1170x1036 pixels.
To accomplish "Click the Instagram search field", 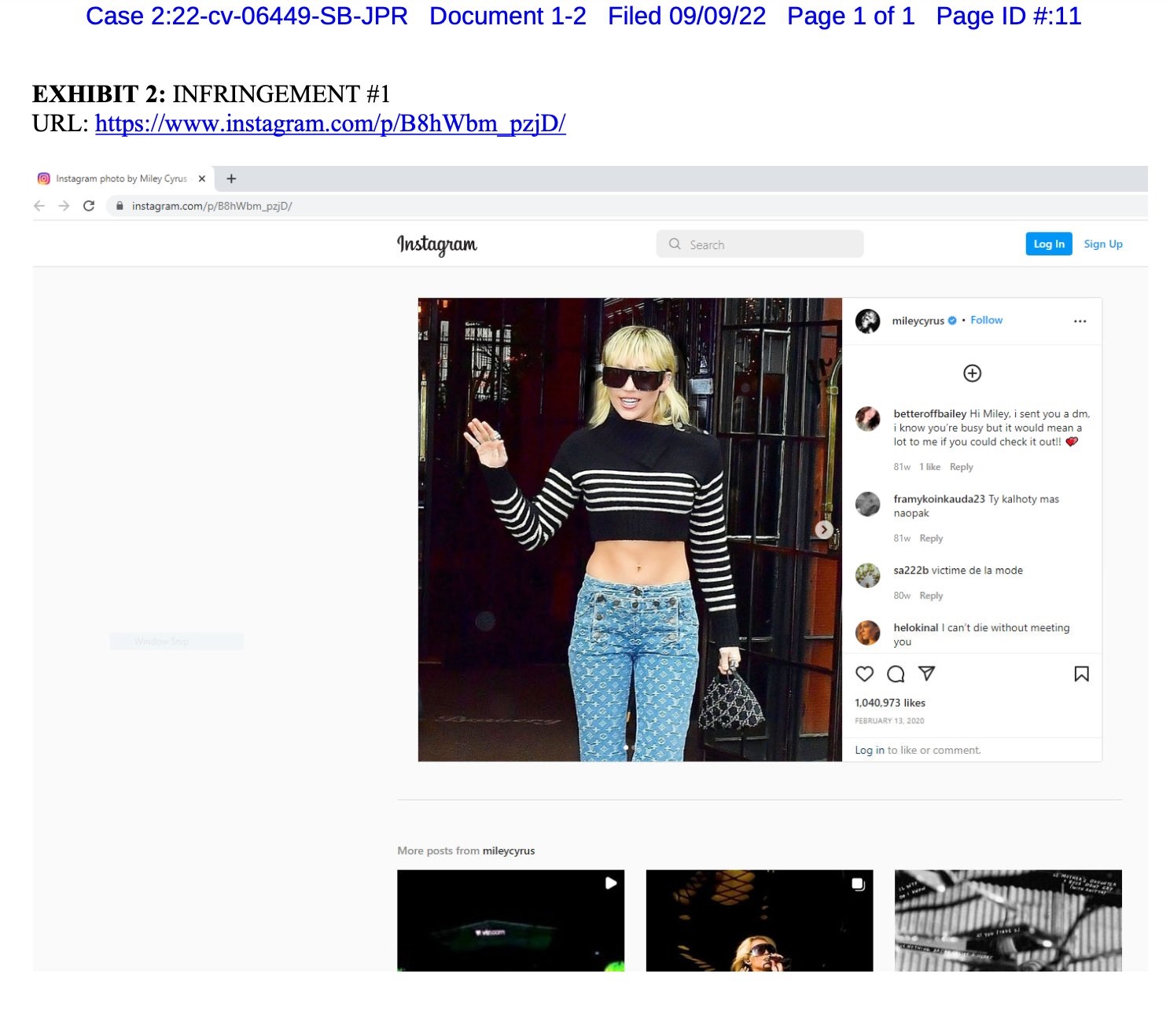I will pos(760,244).
